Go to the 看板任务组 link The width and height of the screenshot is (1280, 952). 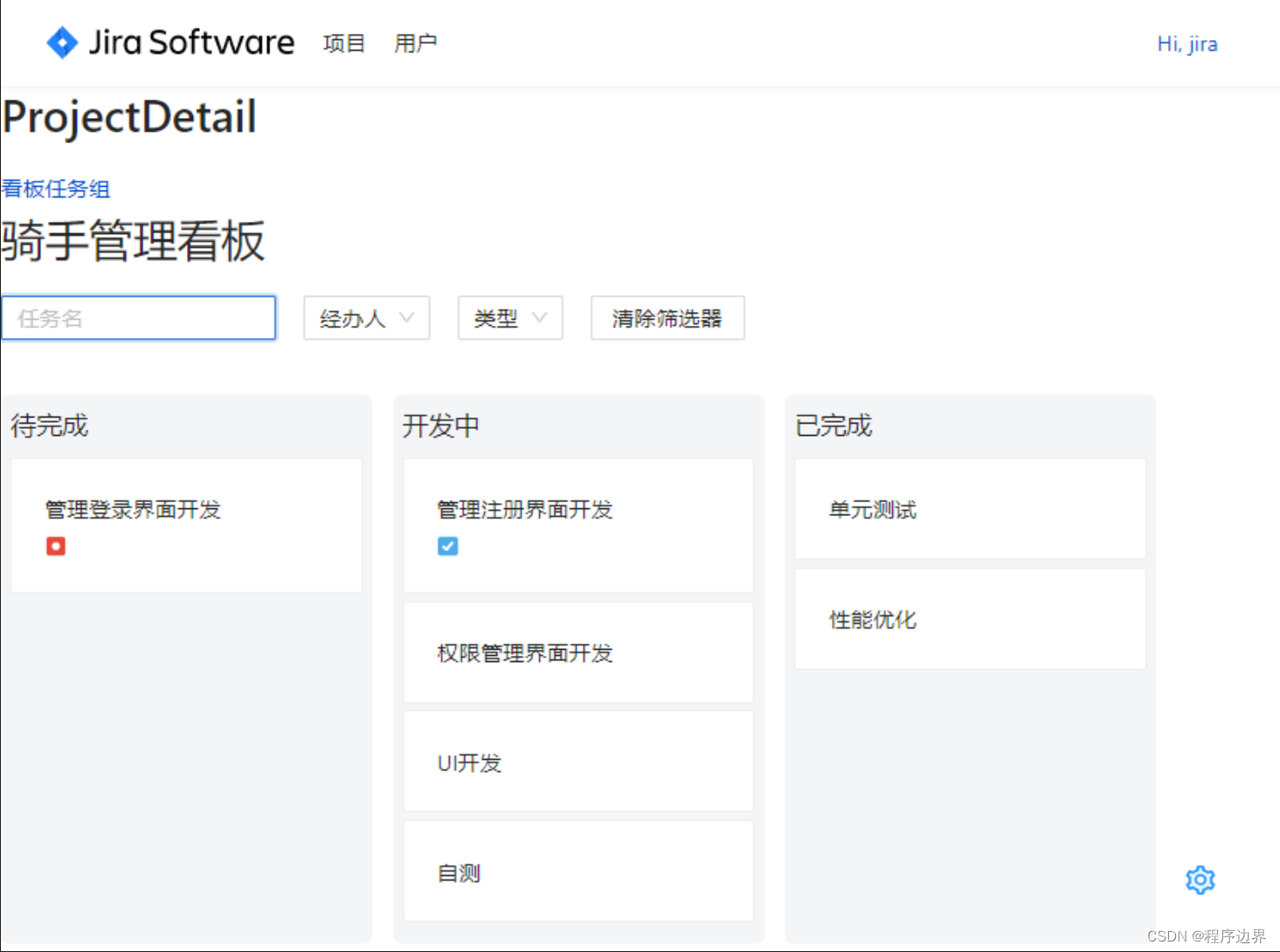pyautogui.click(x=56, y=189)
